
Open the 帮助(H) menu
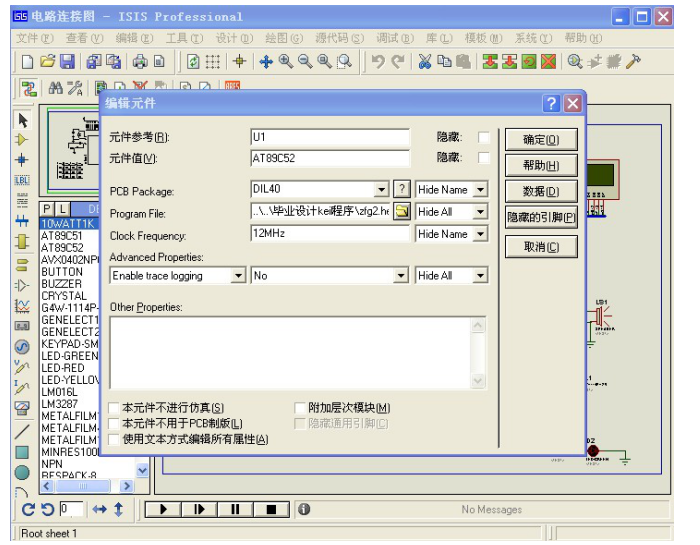click(583, 38)
